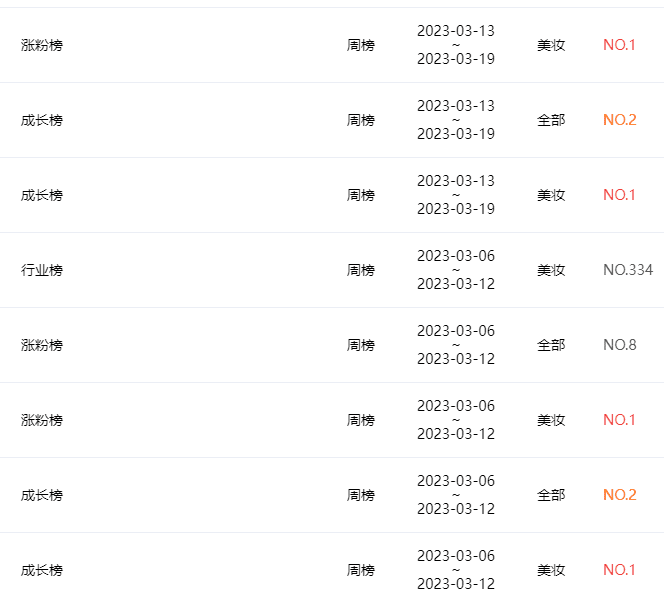Click date range in the bottom-most row
This screenshot has height=607, width=664.
(456, 570)
